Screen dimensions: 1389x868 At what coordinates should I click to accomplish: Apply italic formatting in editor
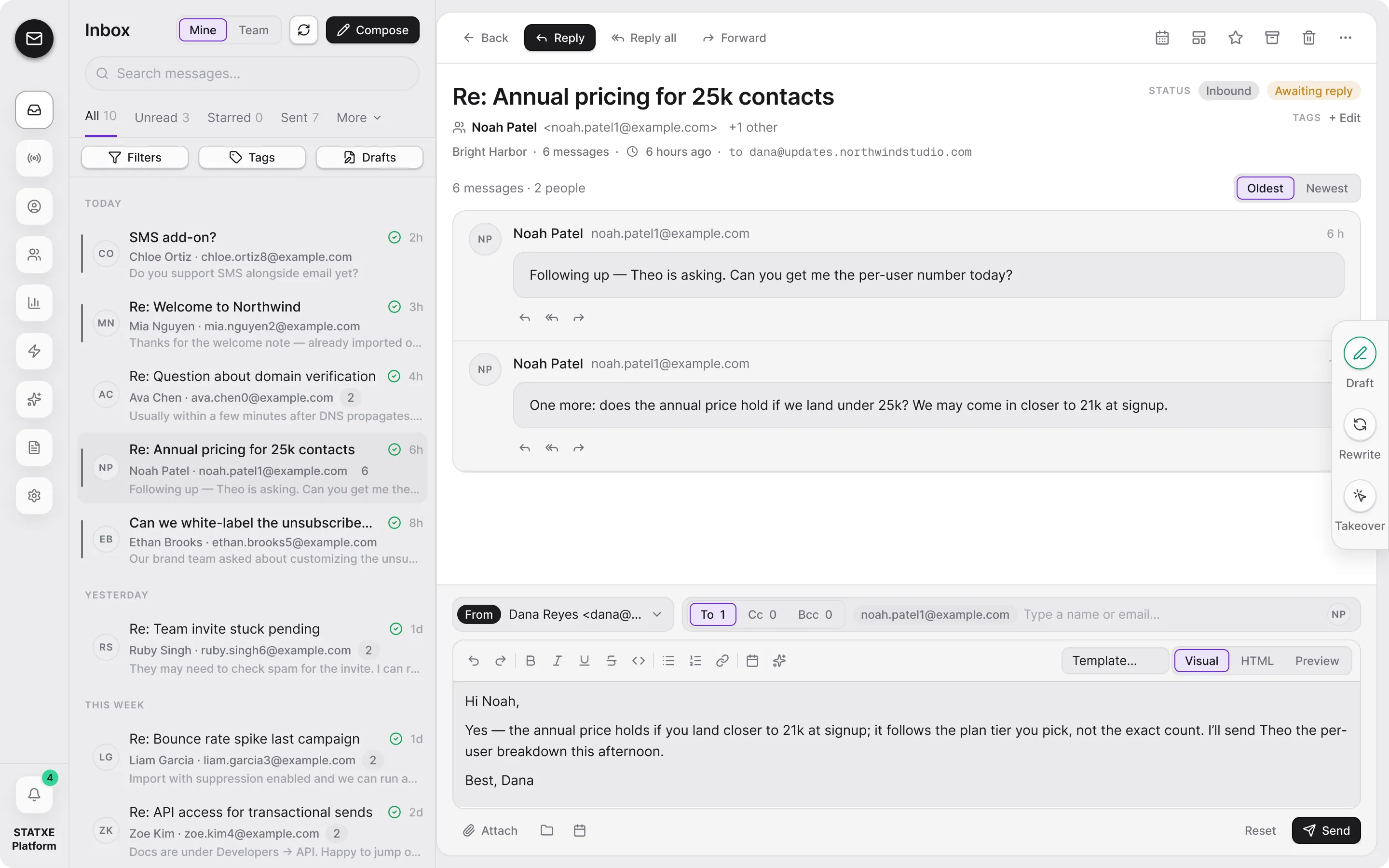[558, 661]
